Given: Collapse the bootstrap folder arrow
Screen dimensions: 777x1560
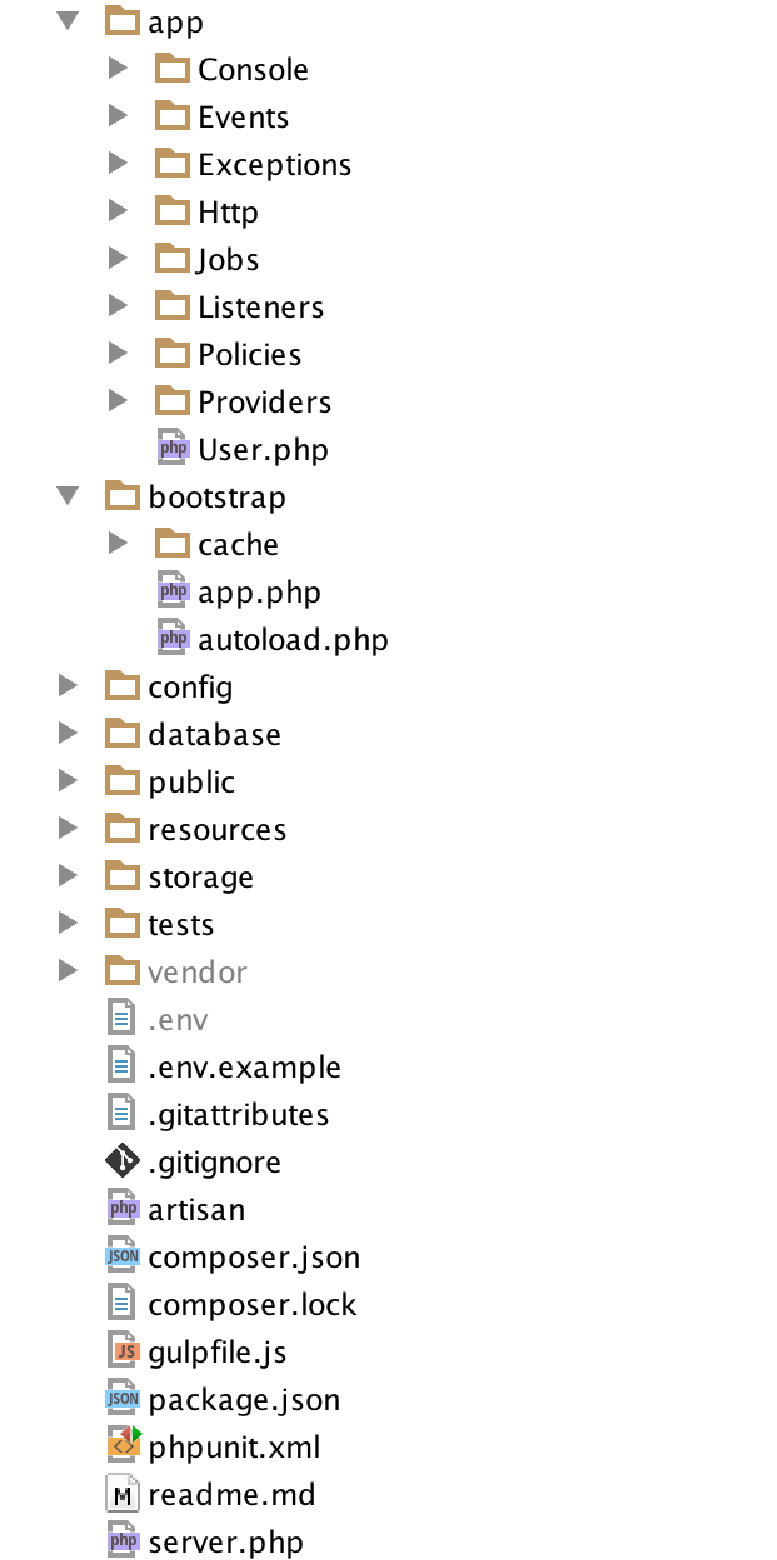Looking at the screenshot, I should click(x=68, y=496).
